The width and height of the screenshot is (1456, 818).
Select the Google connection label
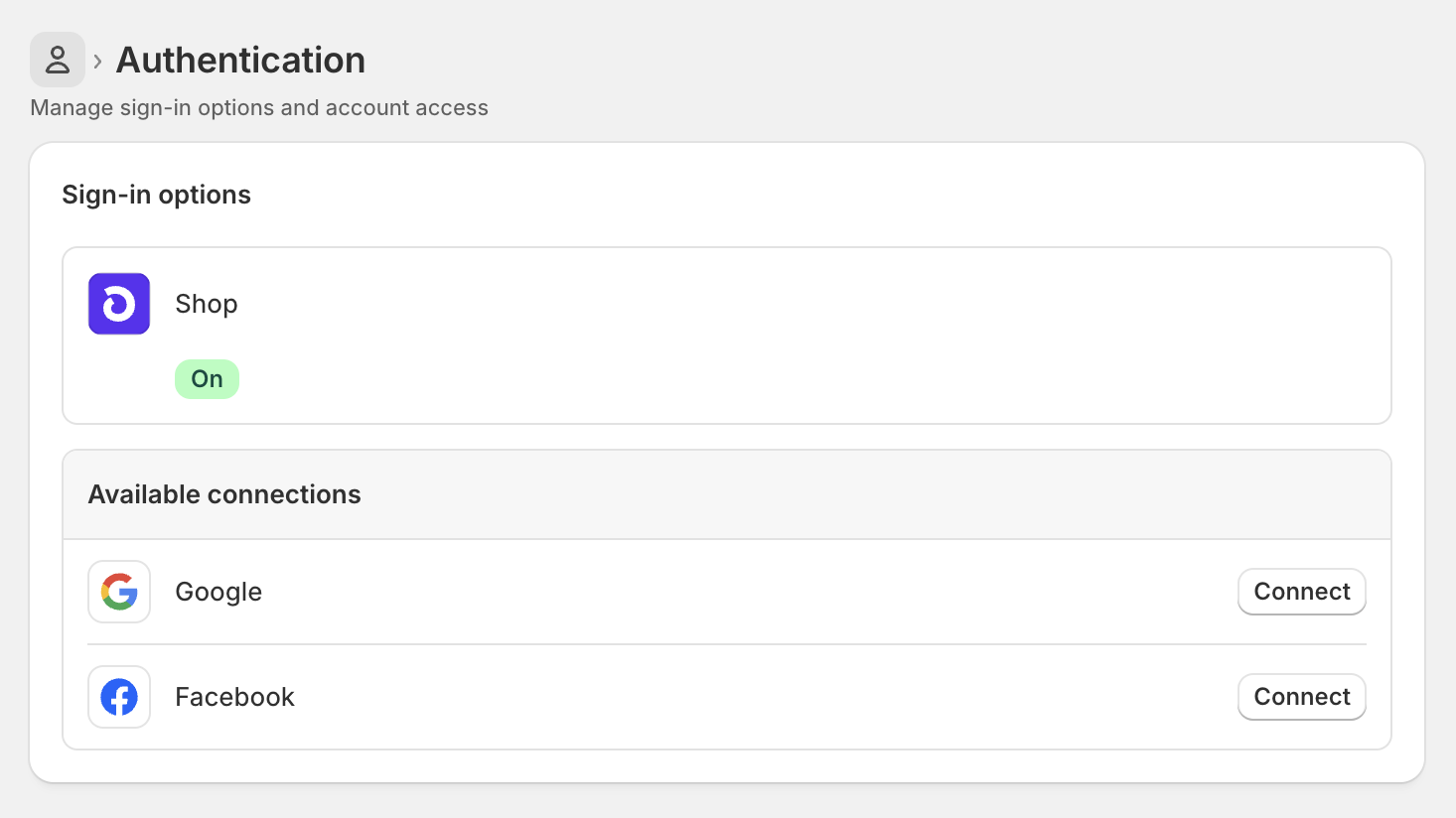tap(218, 592)
